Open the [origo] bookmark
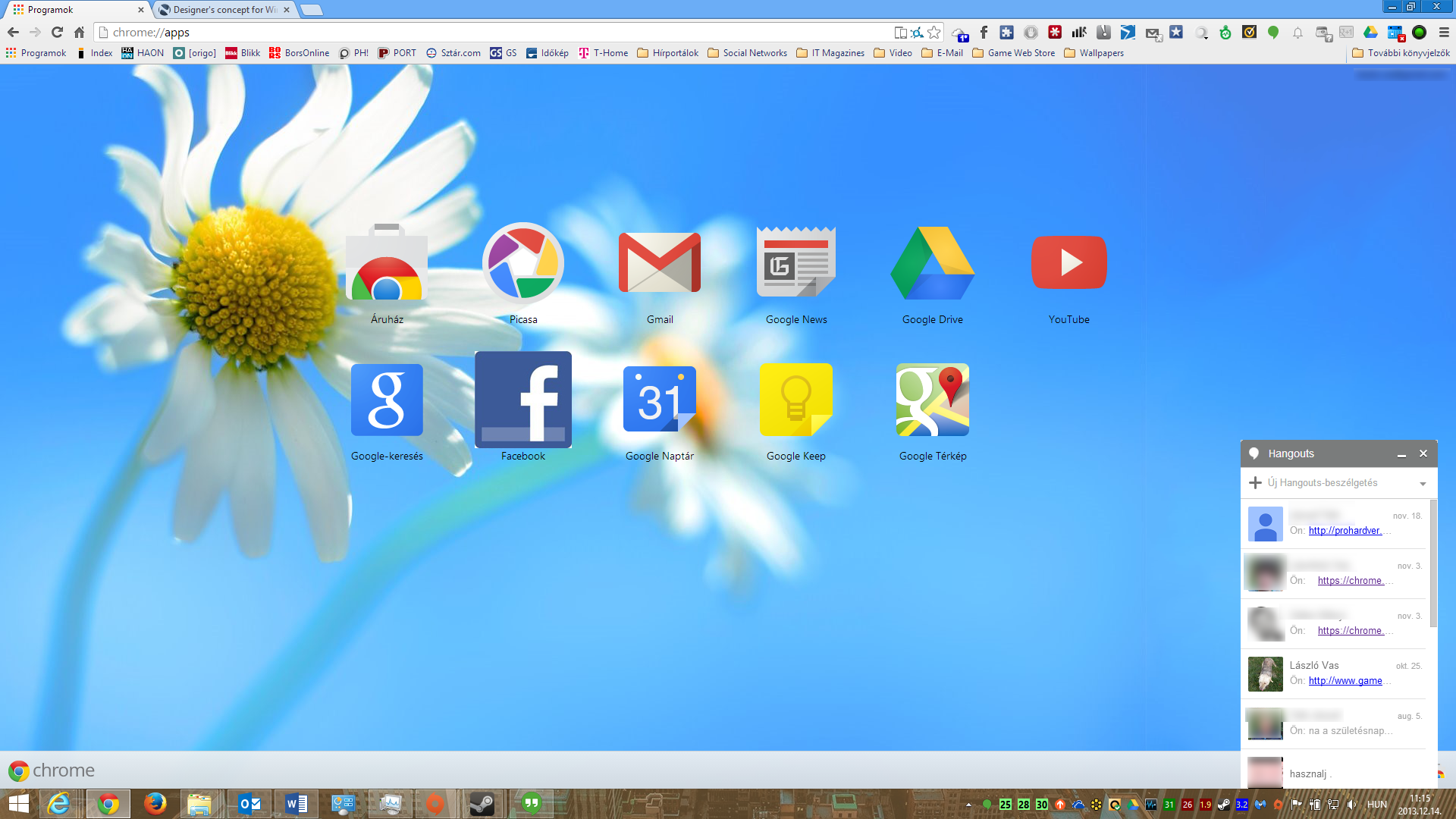1456x819 pixels. coord(195,53)
